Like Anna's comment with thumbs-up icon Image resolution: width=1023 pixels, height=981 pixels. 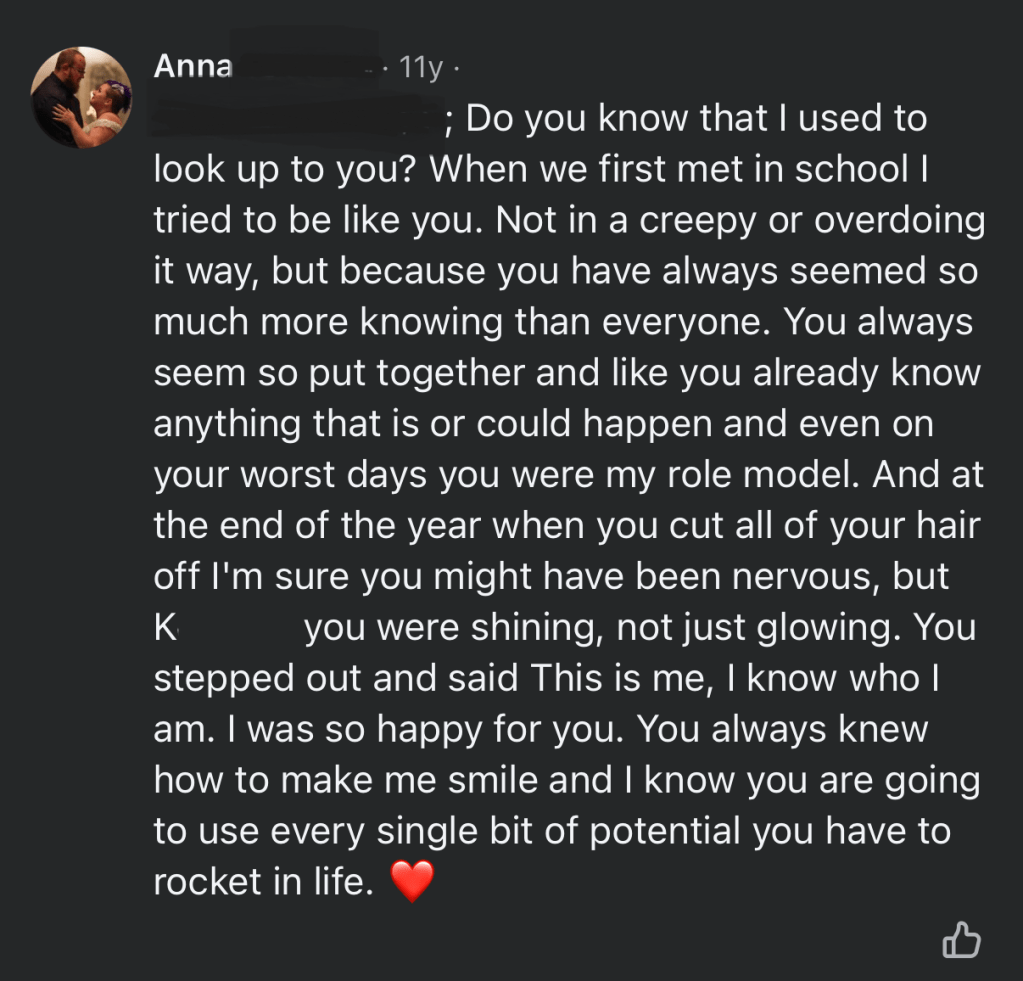pyautogui.click(x=961, y=940)
